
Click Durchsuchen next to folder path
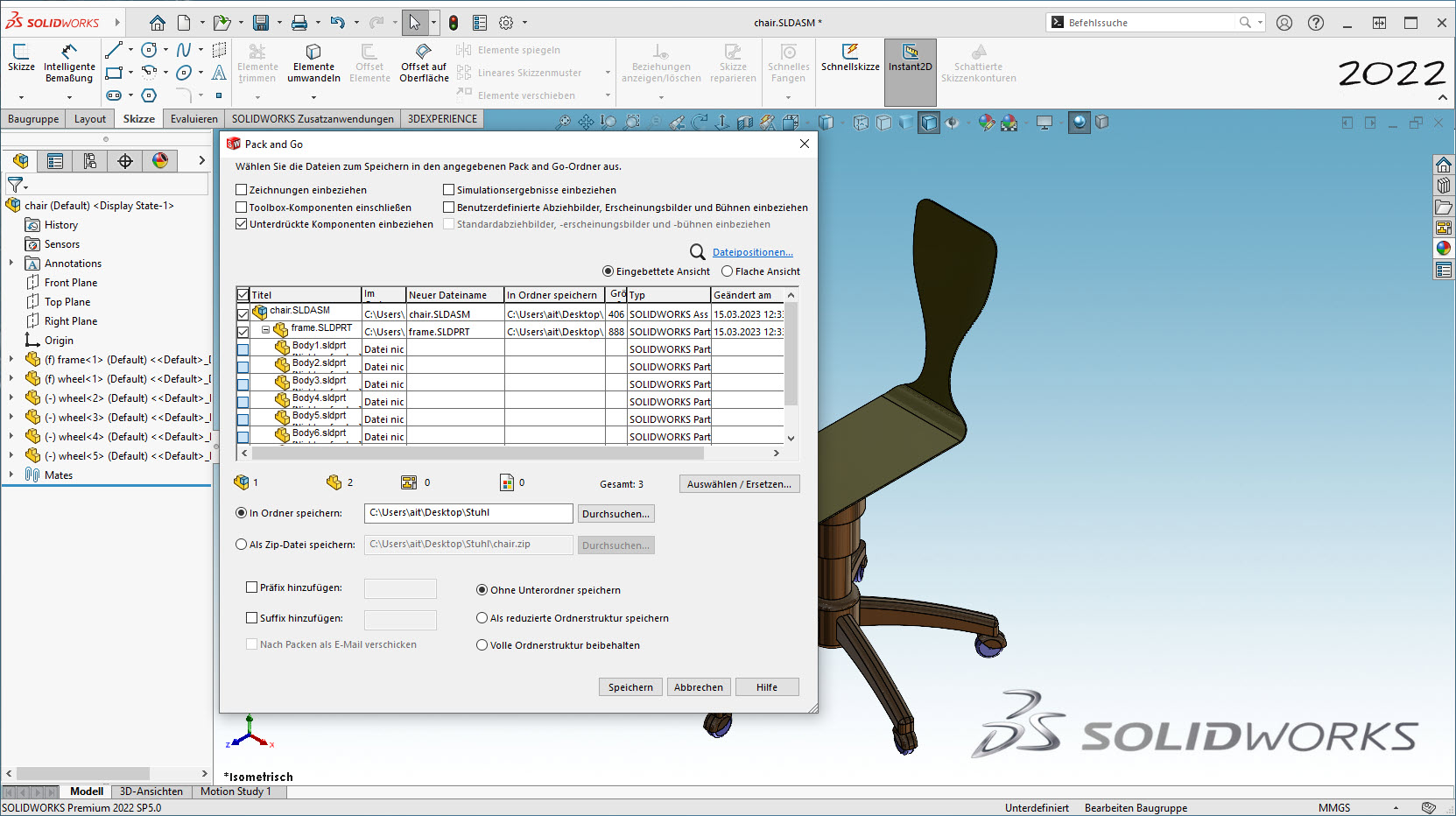pos(615,514)
